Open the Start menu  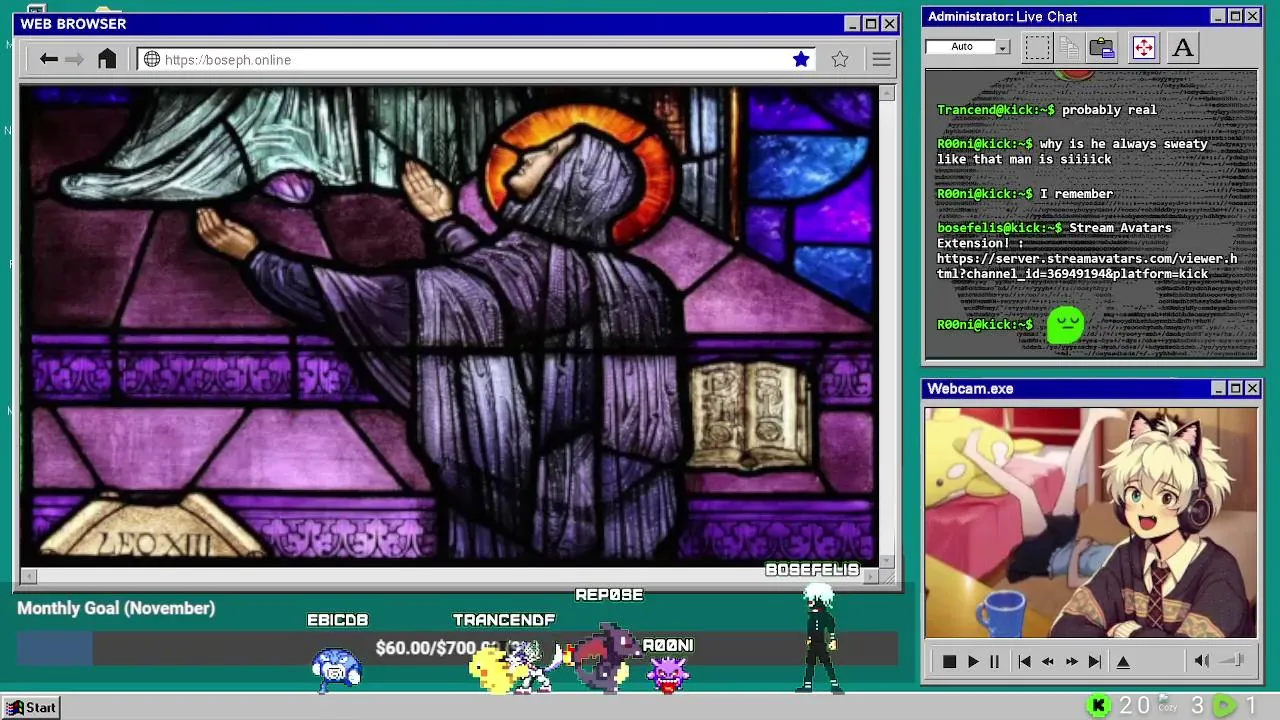30,707
